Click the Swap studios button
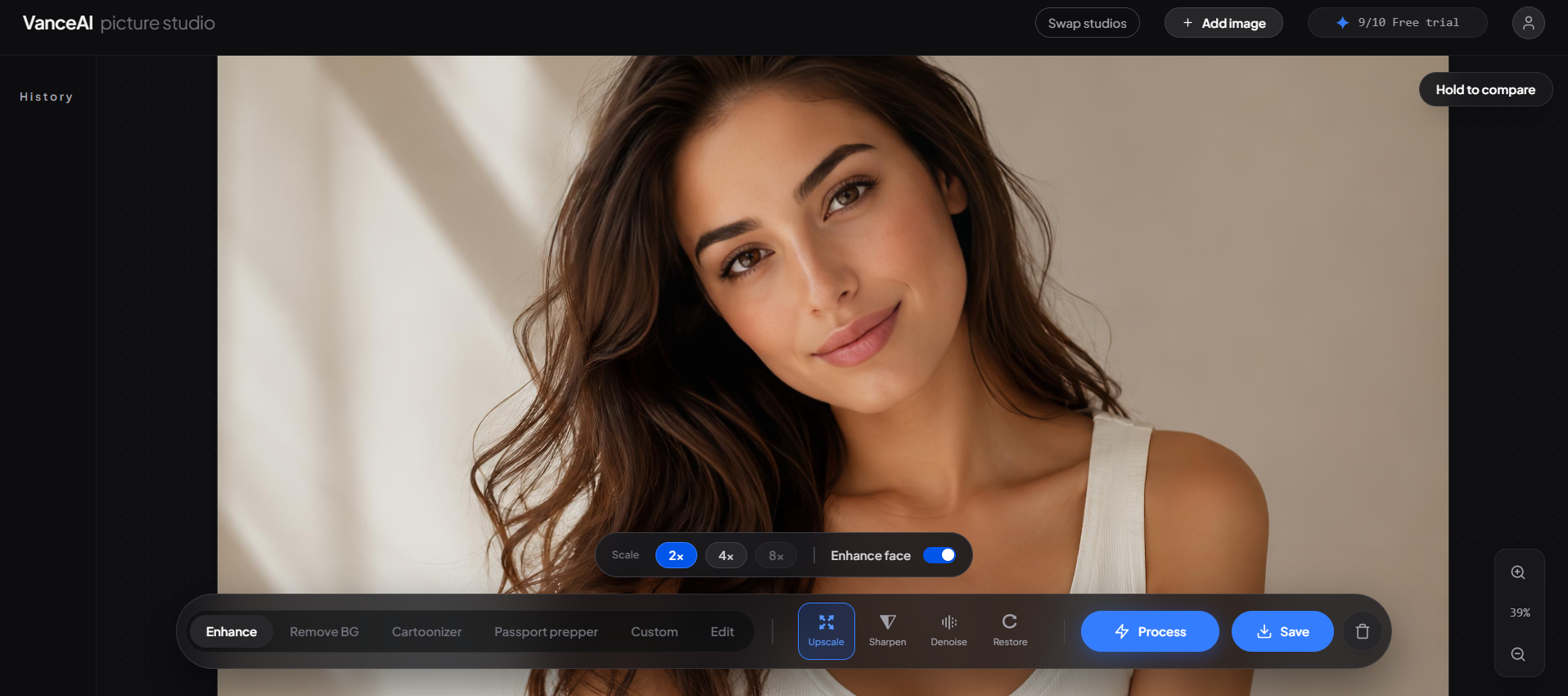 click(1087, 23)
